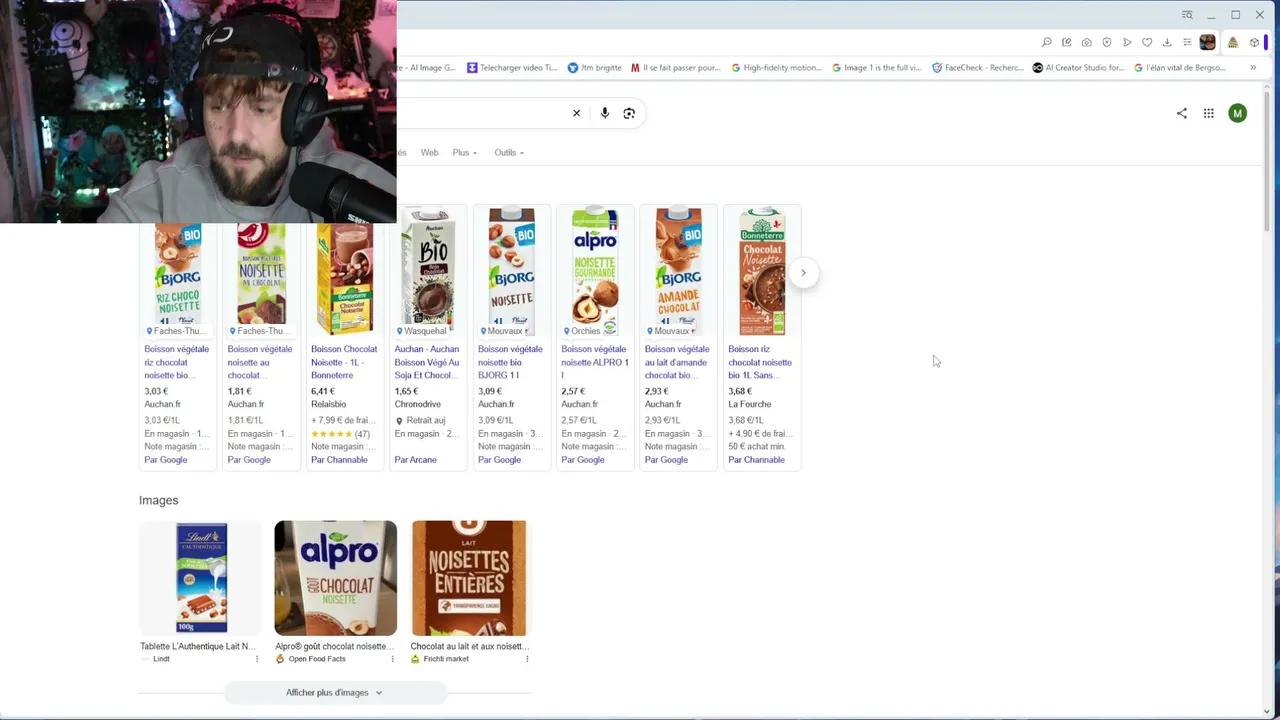1280x720 pixels.
Task: Click the Images section heading
Action: [x=159, y=500]
